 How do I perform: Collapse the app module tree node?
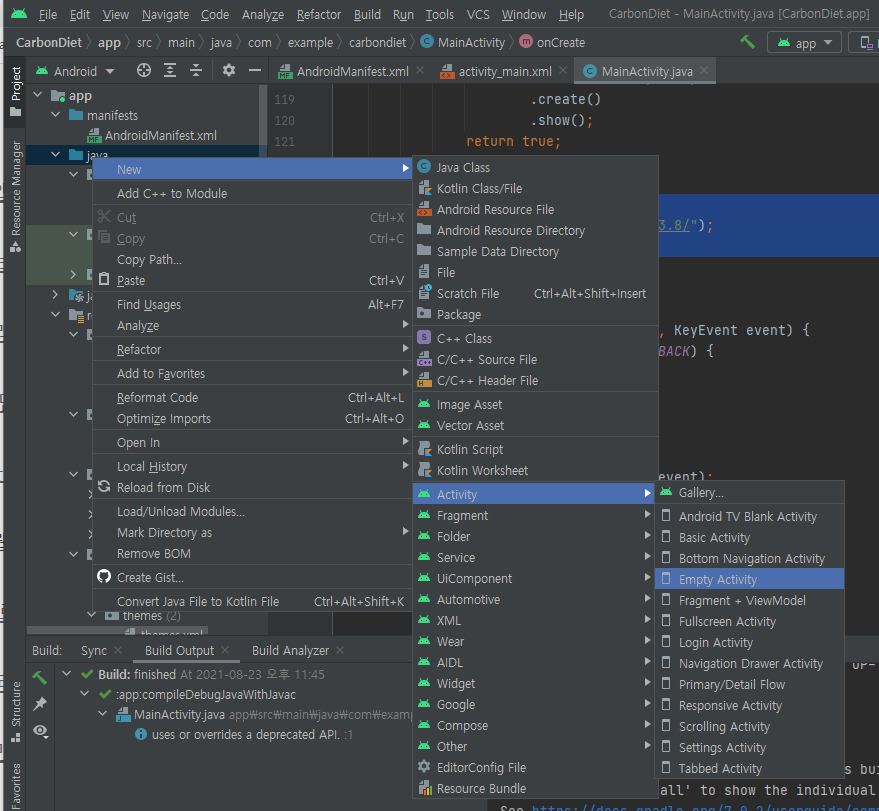click(x=38, y=95)
